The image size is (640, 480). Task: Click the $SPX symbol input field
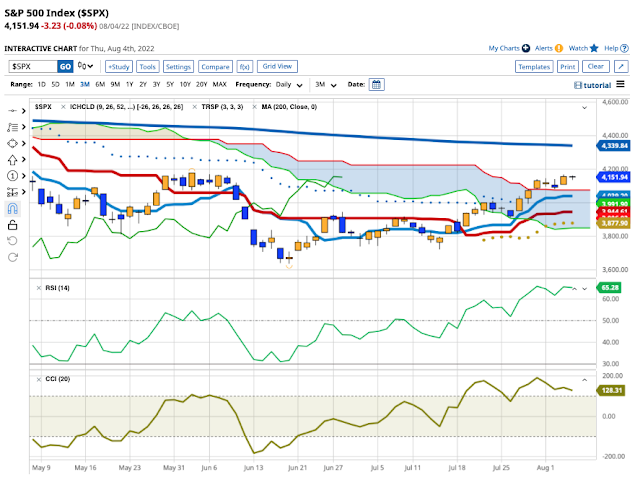click(x=33, y=67)
